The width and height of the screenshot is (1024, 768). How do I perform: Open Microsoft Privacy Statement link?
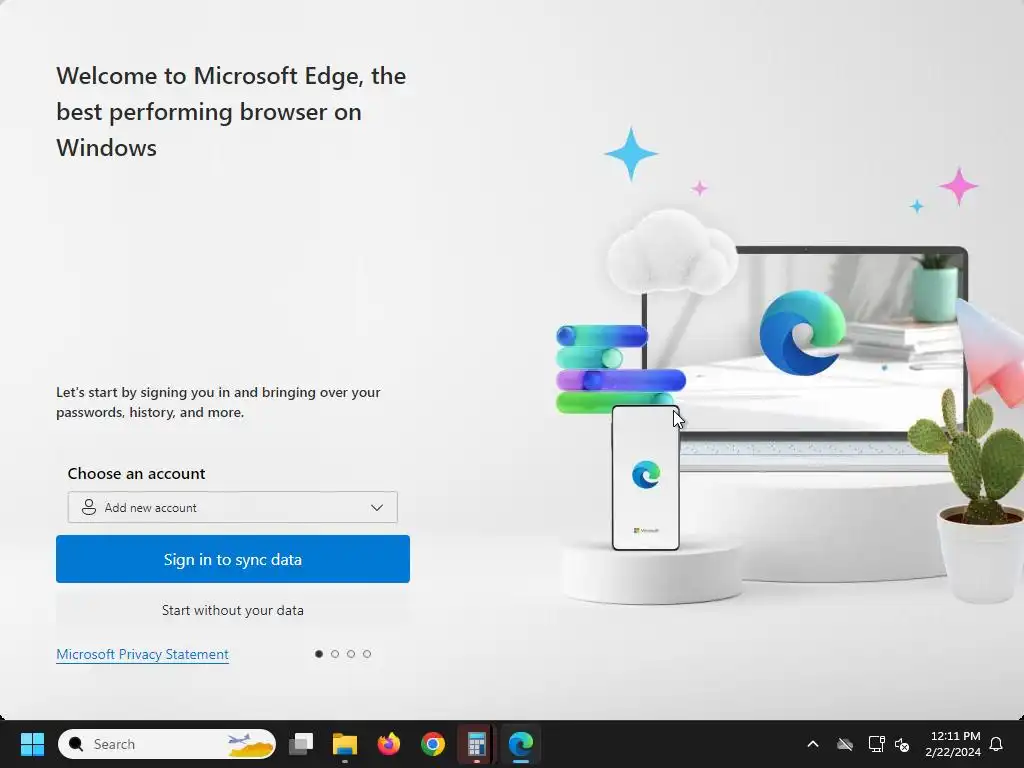point(142,654)
